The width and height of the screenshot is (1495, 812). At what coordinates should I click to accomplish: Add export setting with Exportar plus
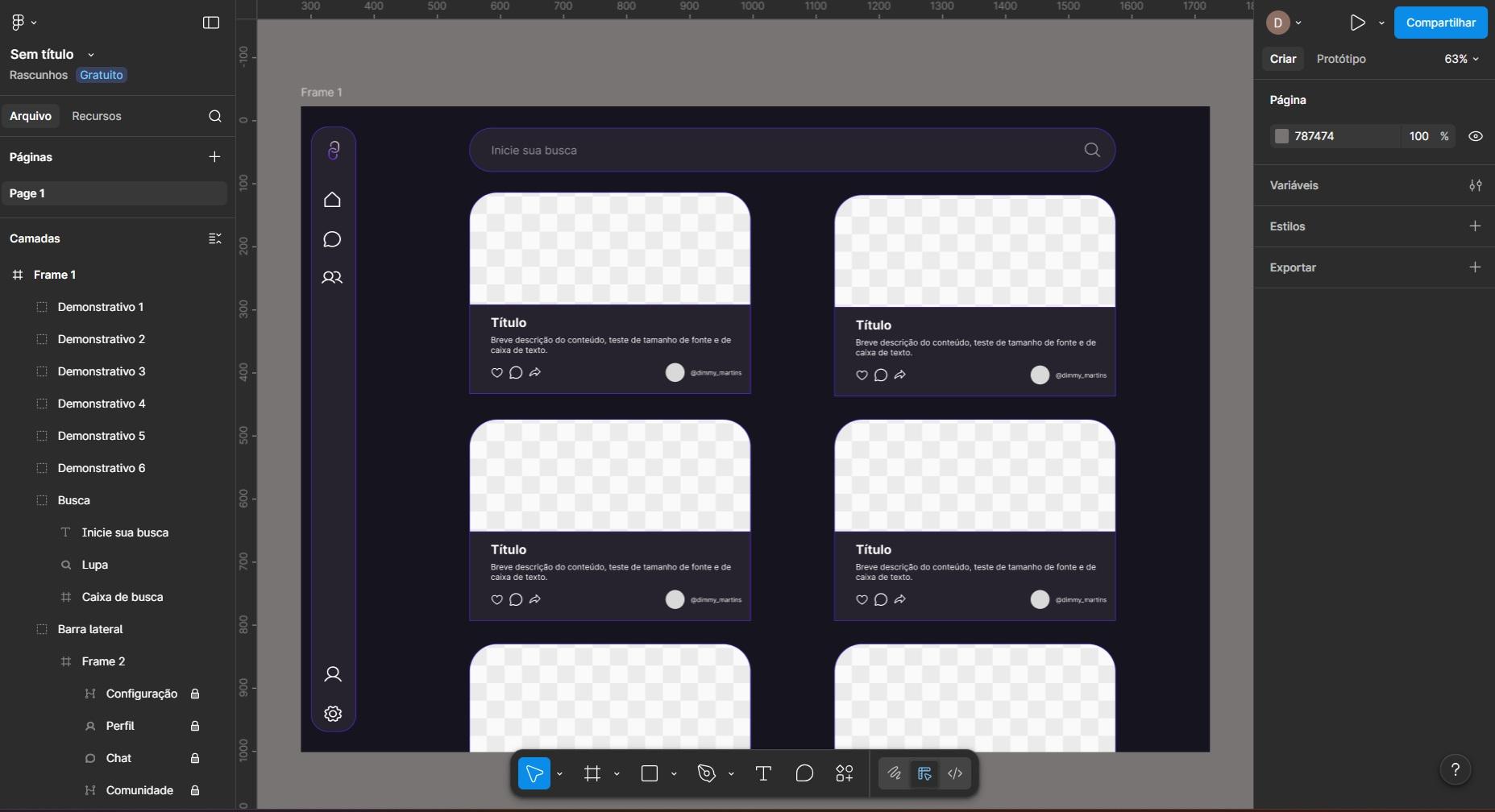[1475, 267]
